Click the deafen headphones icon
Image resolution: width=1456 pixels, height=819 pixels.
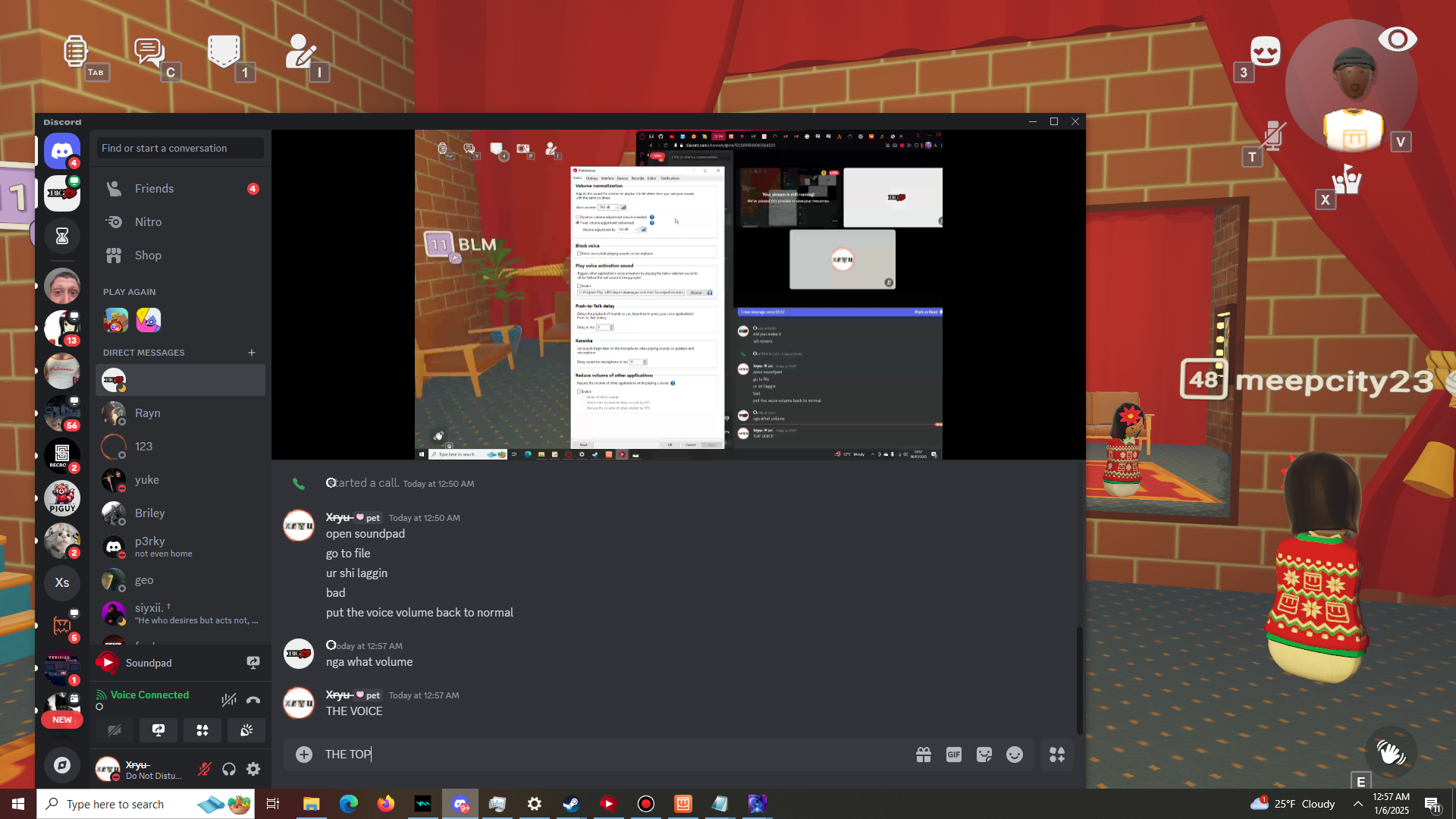229,769
